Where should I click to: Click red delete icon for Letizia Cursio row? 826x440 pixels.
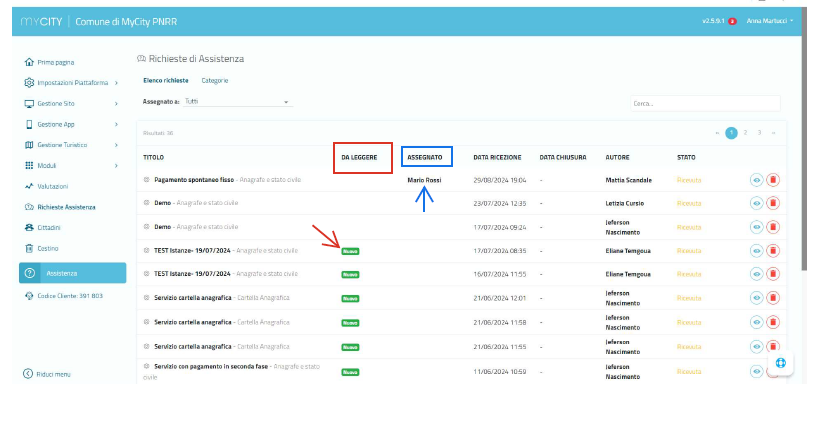click(x=773, y=204)
